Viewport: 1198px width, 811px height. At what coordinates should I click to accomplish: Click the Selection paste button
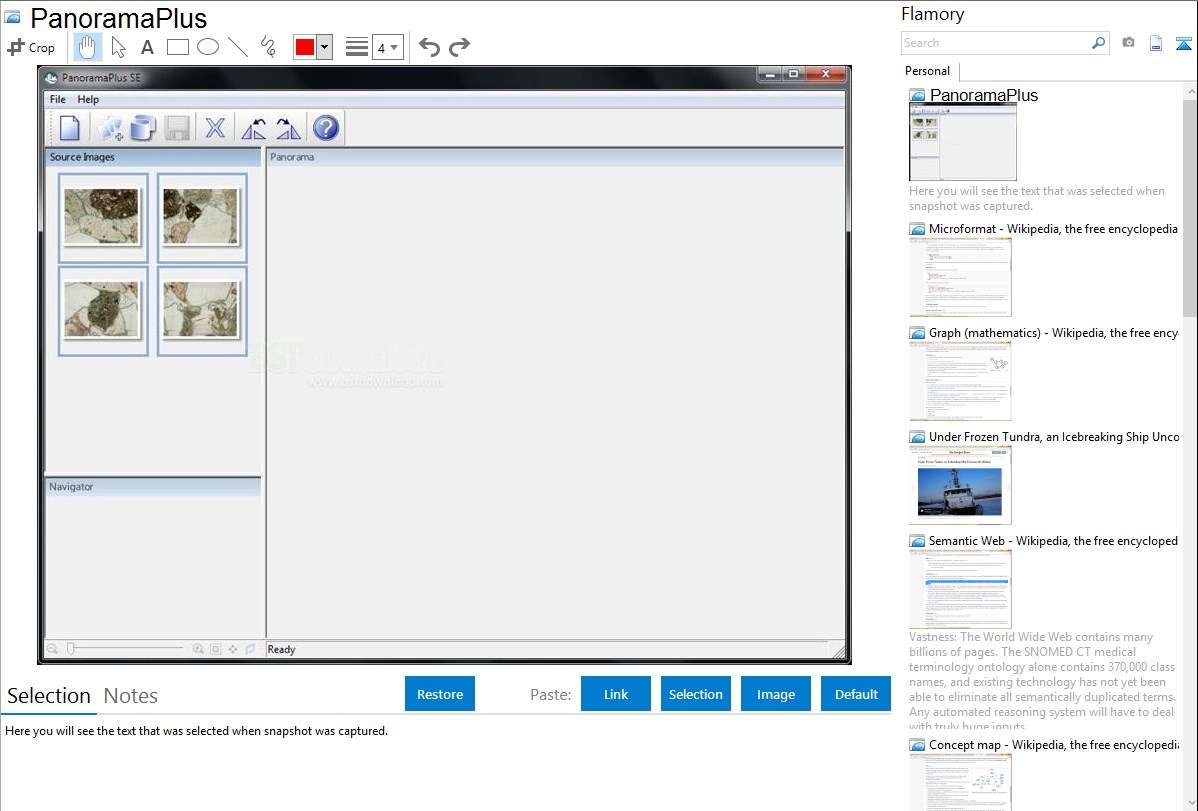click(x=696, y=694)
